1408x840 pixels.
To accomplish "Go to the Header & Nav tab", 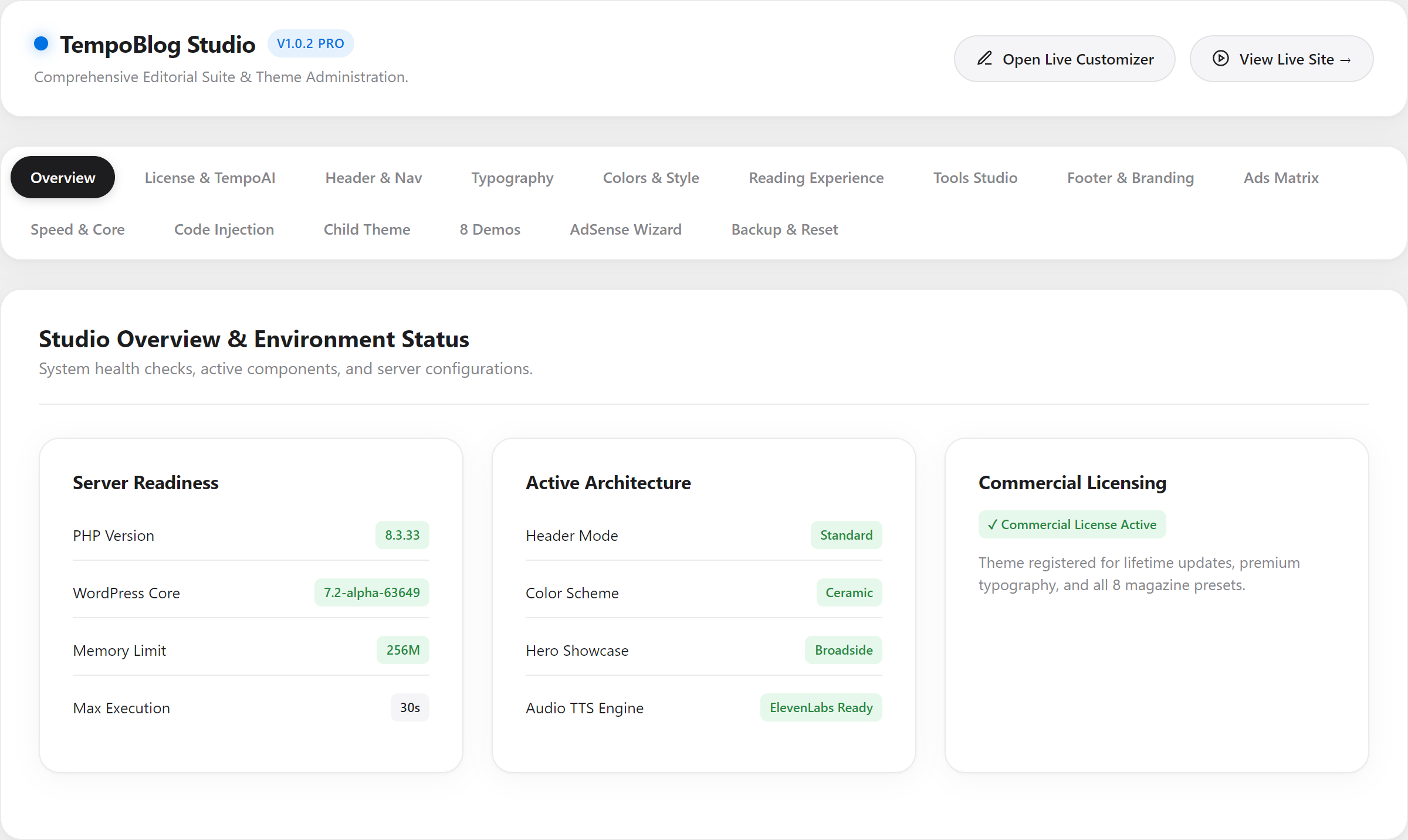I will [x=374, y=177].
